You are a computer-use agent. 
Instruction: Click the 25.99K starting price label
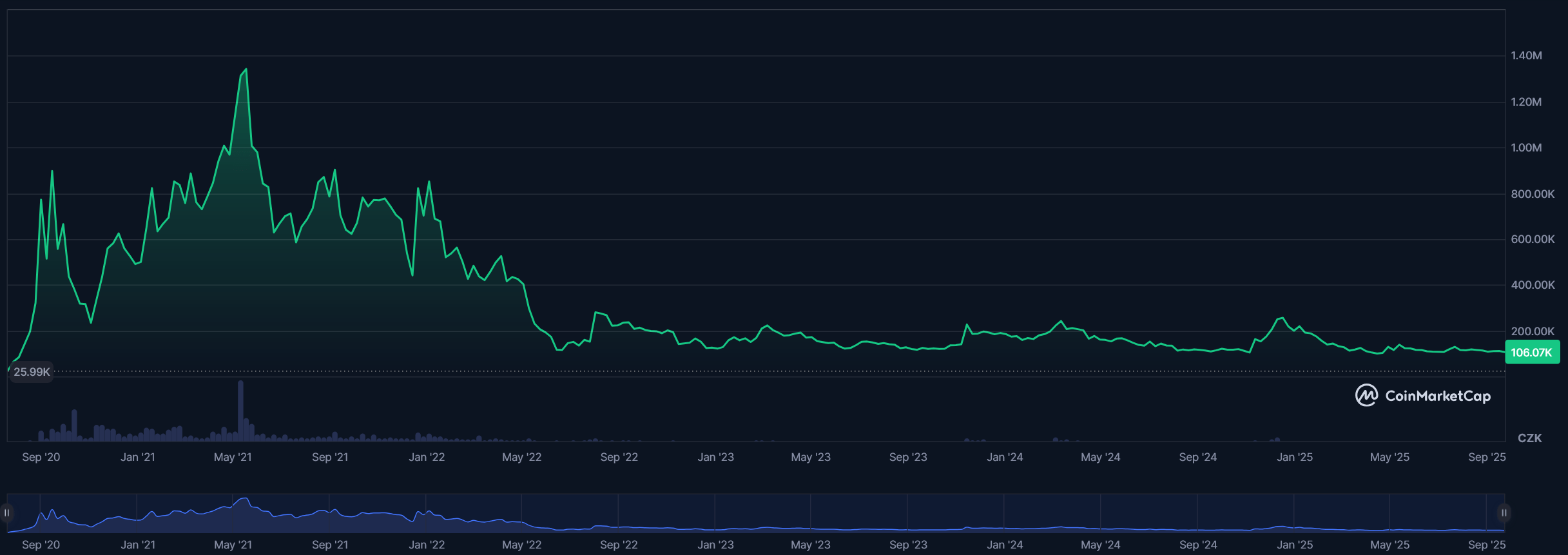pyautogui.click(x=32, y=372)
